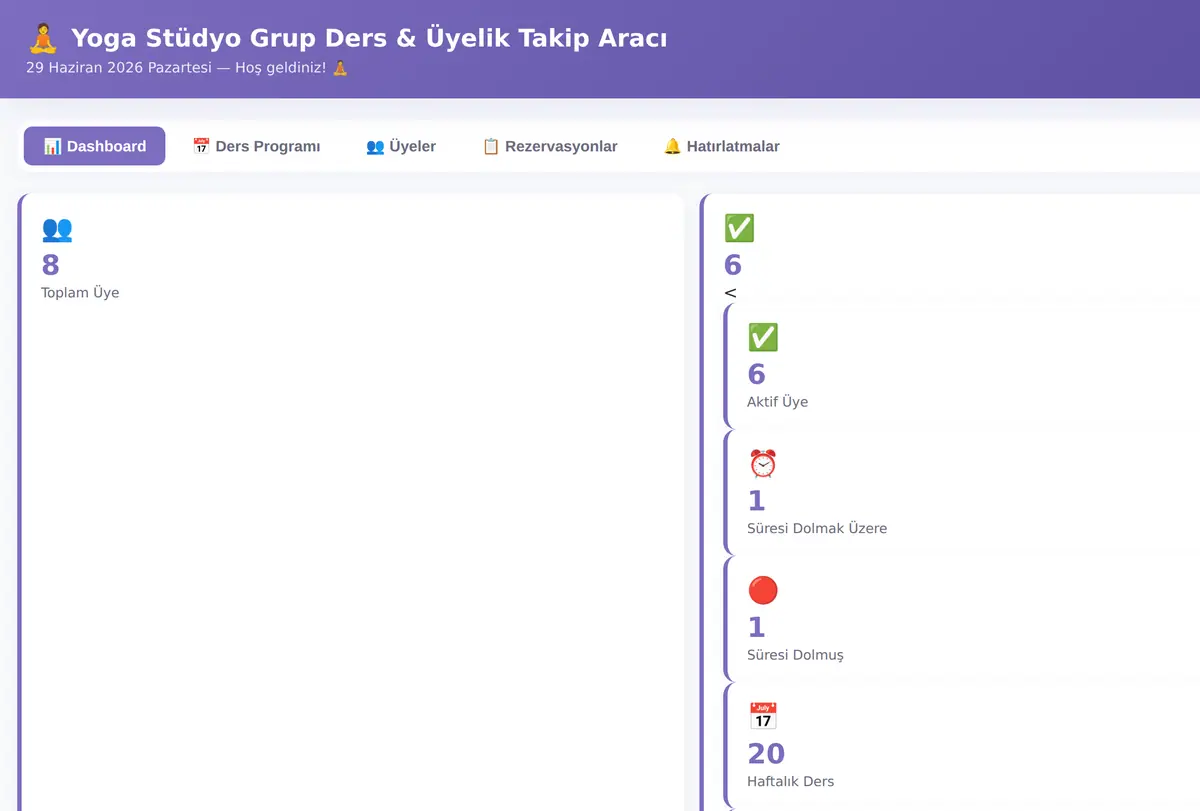Show the Hatırlatmalar tab

[x=721, y=146]
